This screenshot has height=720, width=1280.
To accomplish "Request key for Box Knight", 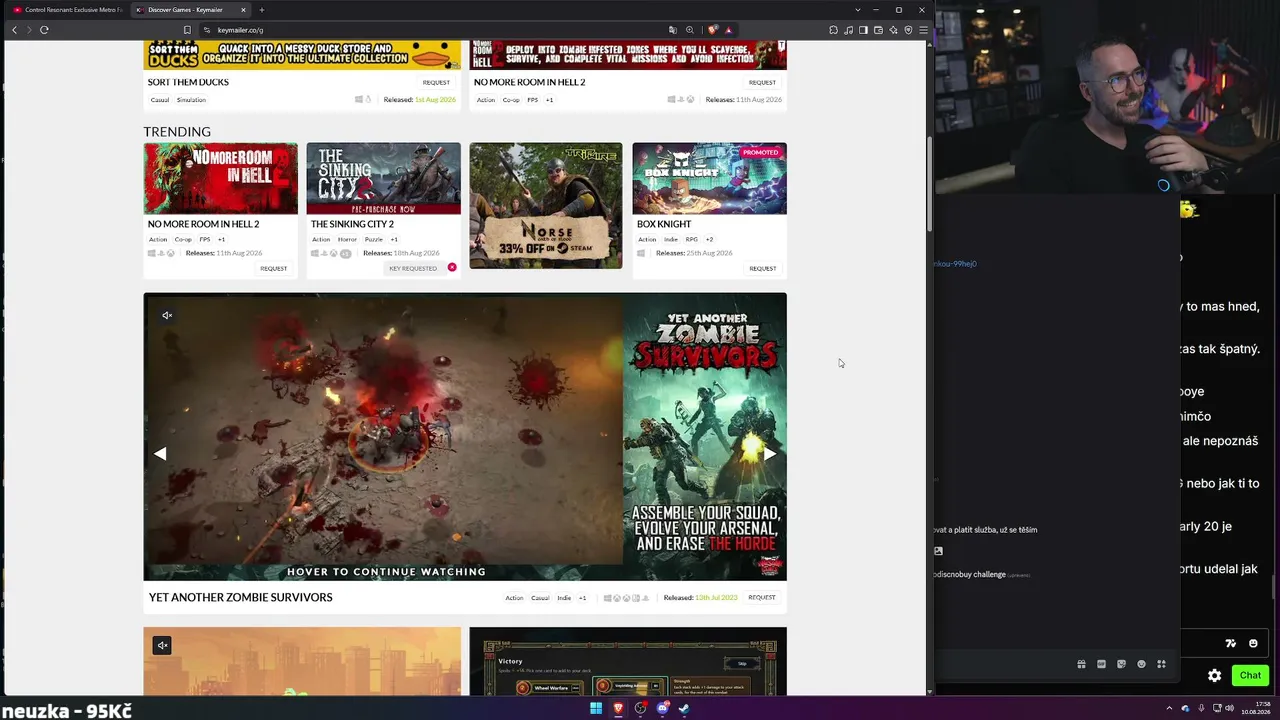I will (762, 268).
